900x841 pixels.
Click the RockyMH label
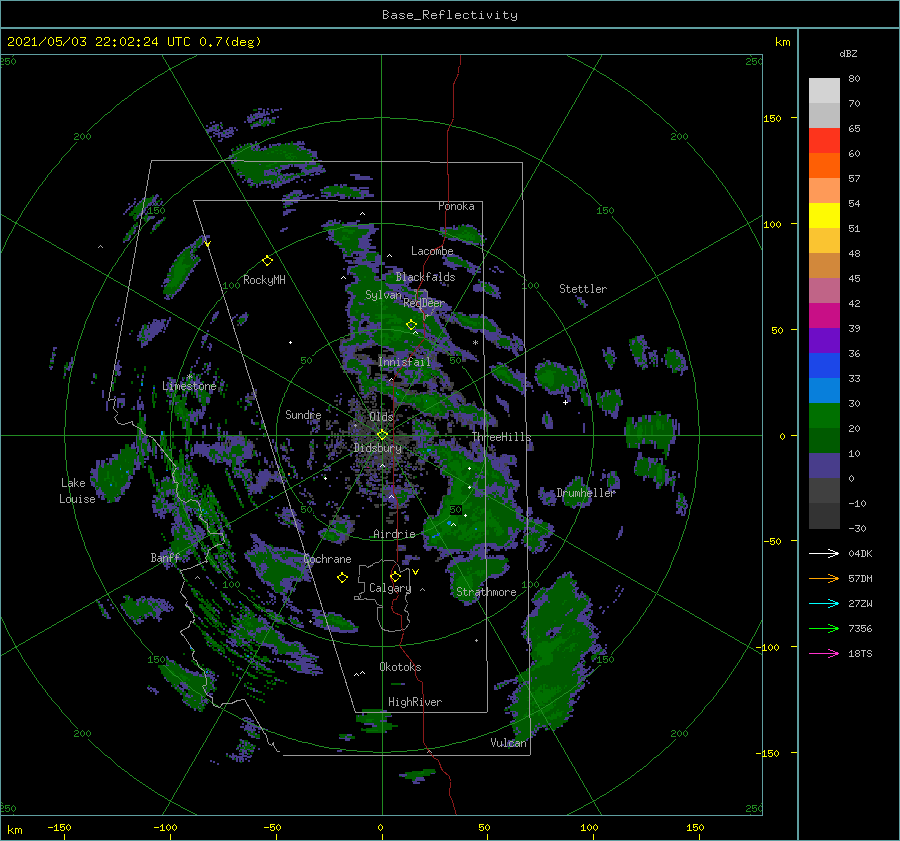click(264, 280)
